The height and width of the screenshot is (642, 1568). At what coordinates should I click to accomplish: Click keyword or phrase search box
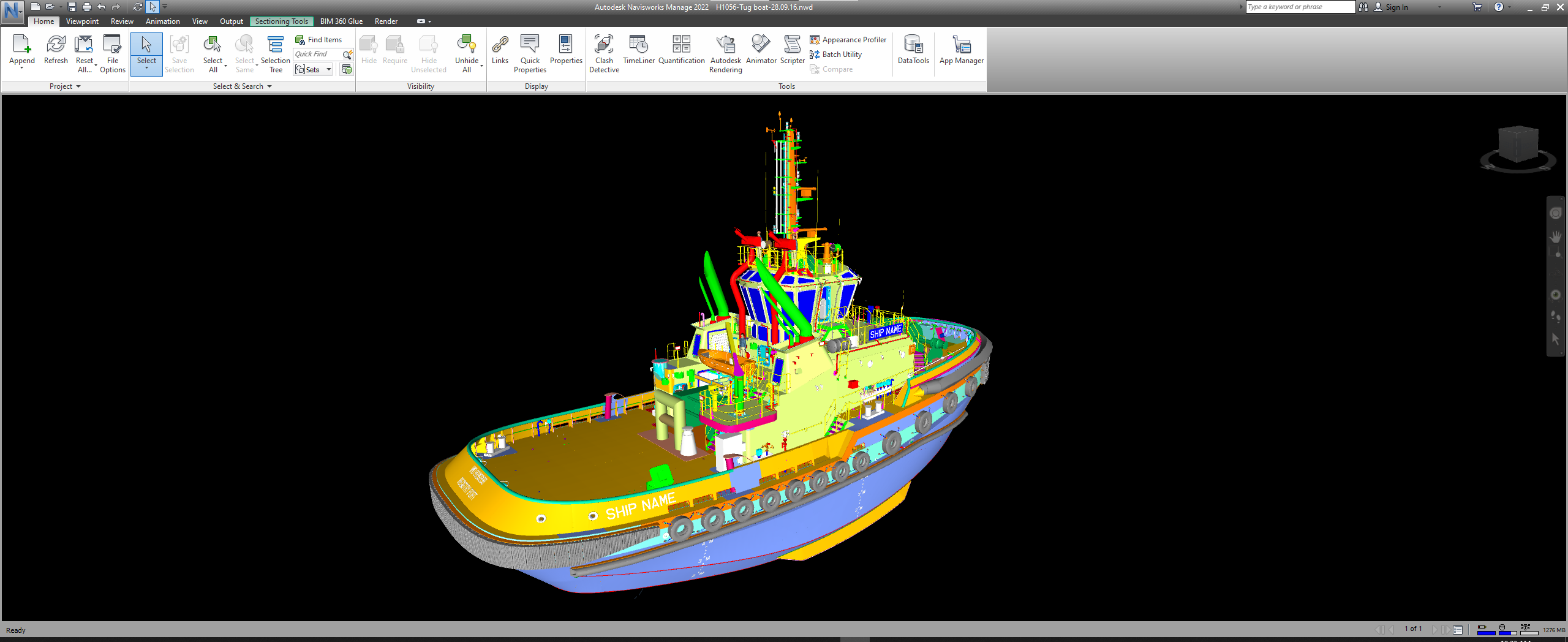(1300, 7)
